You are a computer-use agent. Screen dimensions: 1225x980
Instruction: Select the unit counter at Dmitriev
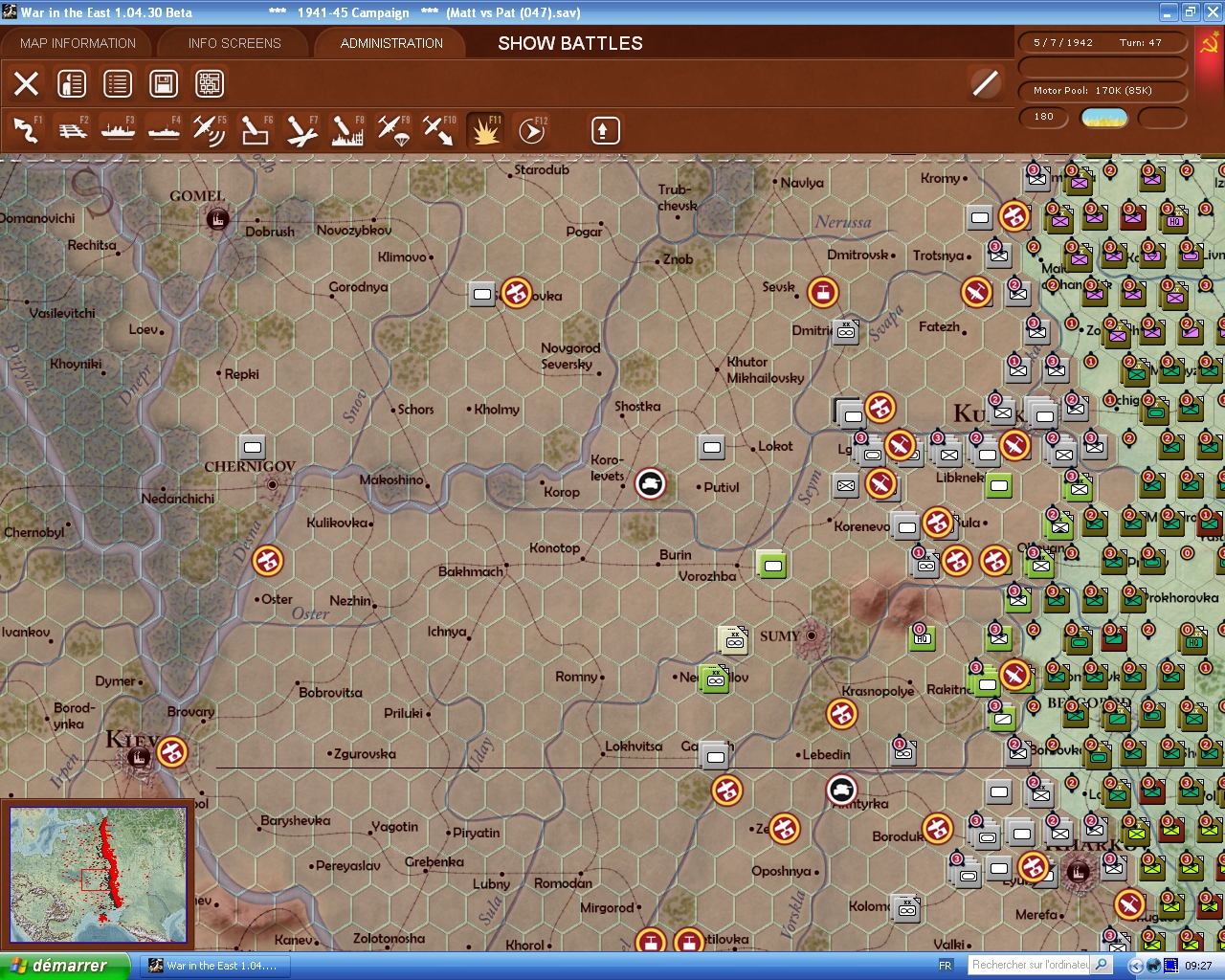click(x=846, y=332)
